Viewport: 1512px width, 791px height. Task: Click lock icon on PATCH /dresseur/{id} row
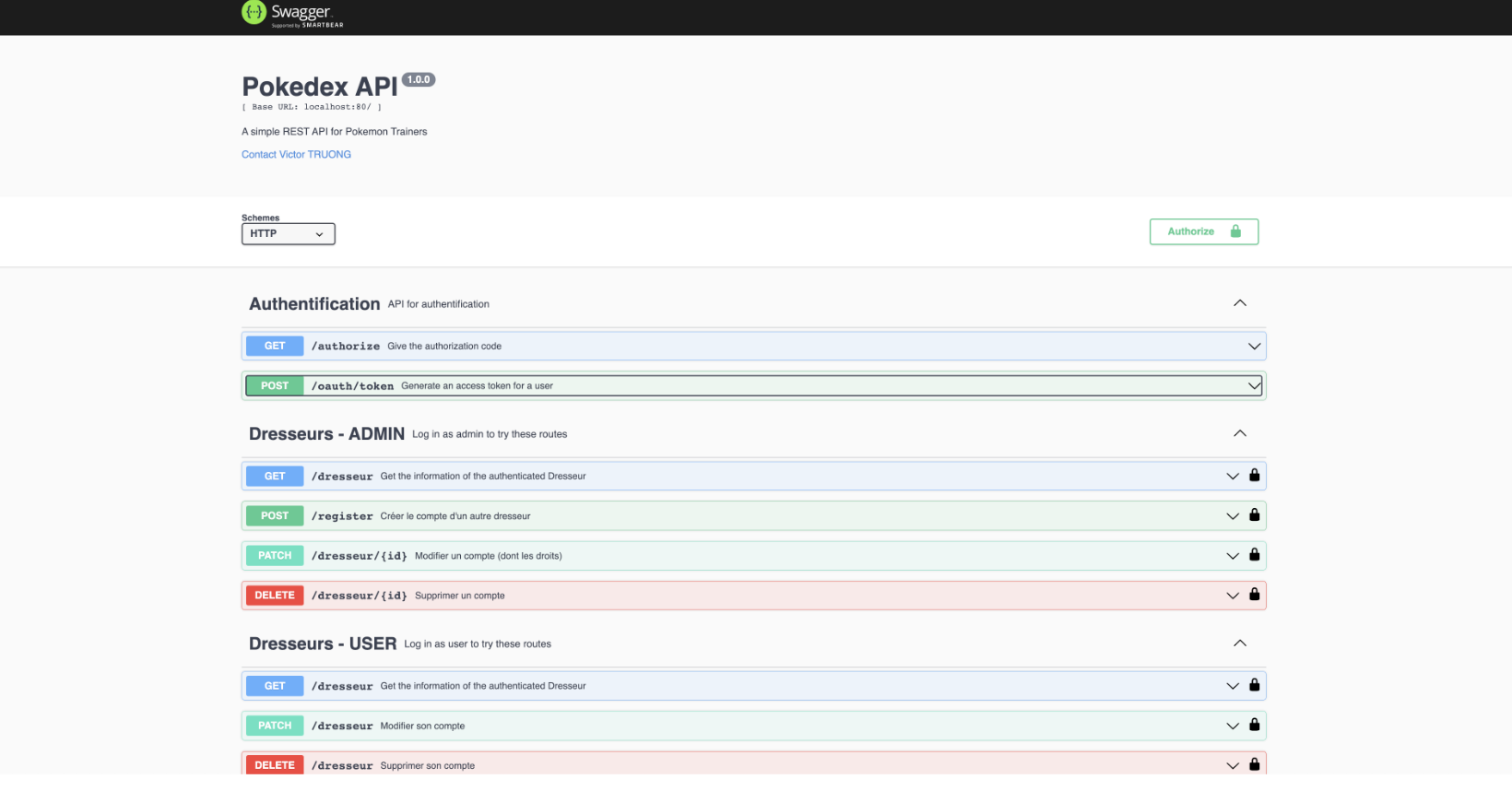[x=1254, y=555]
